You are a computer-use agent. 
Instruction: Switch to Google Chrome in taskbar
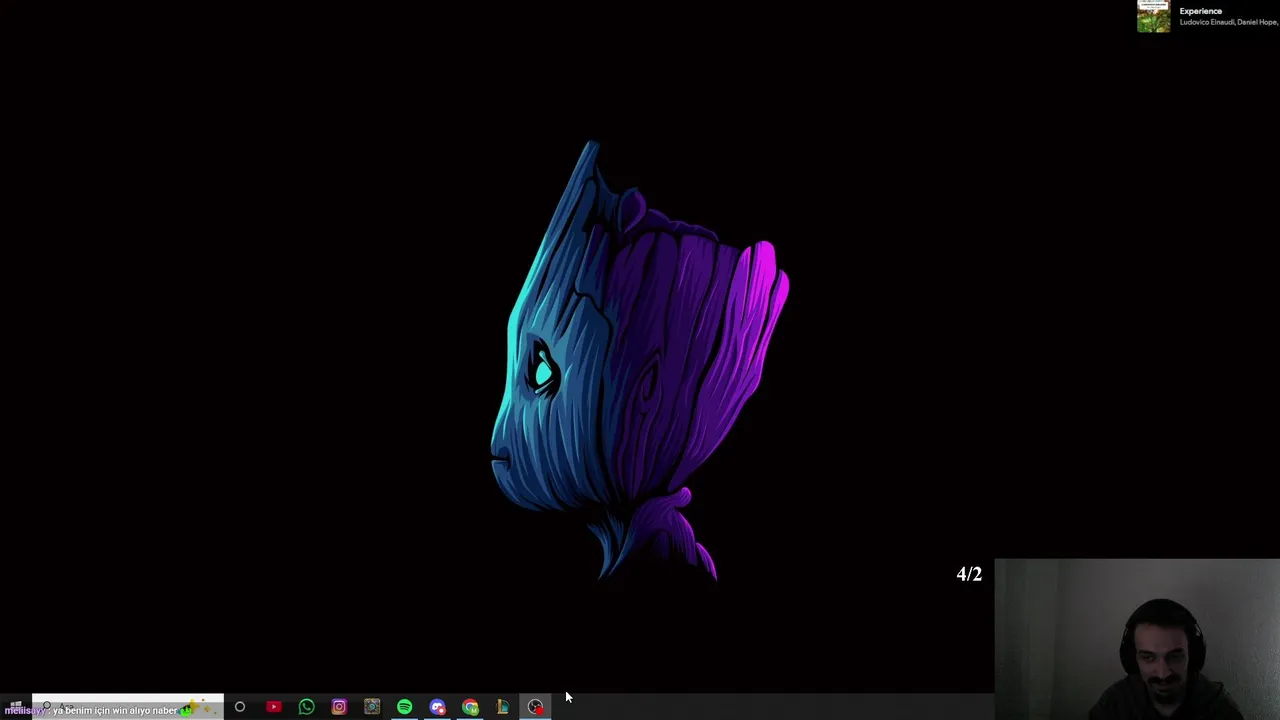[471, 707]
